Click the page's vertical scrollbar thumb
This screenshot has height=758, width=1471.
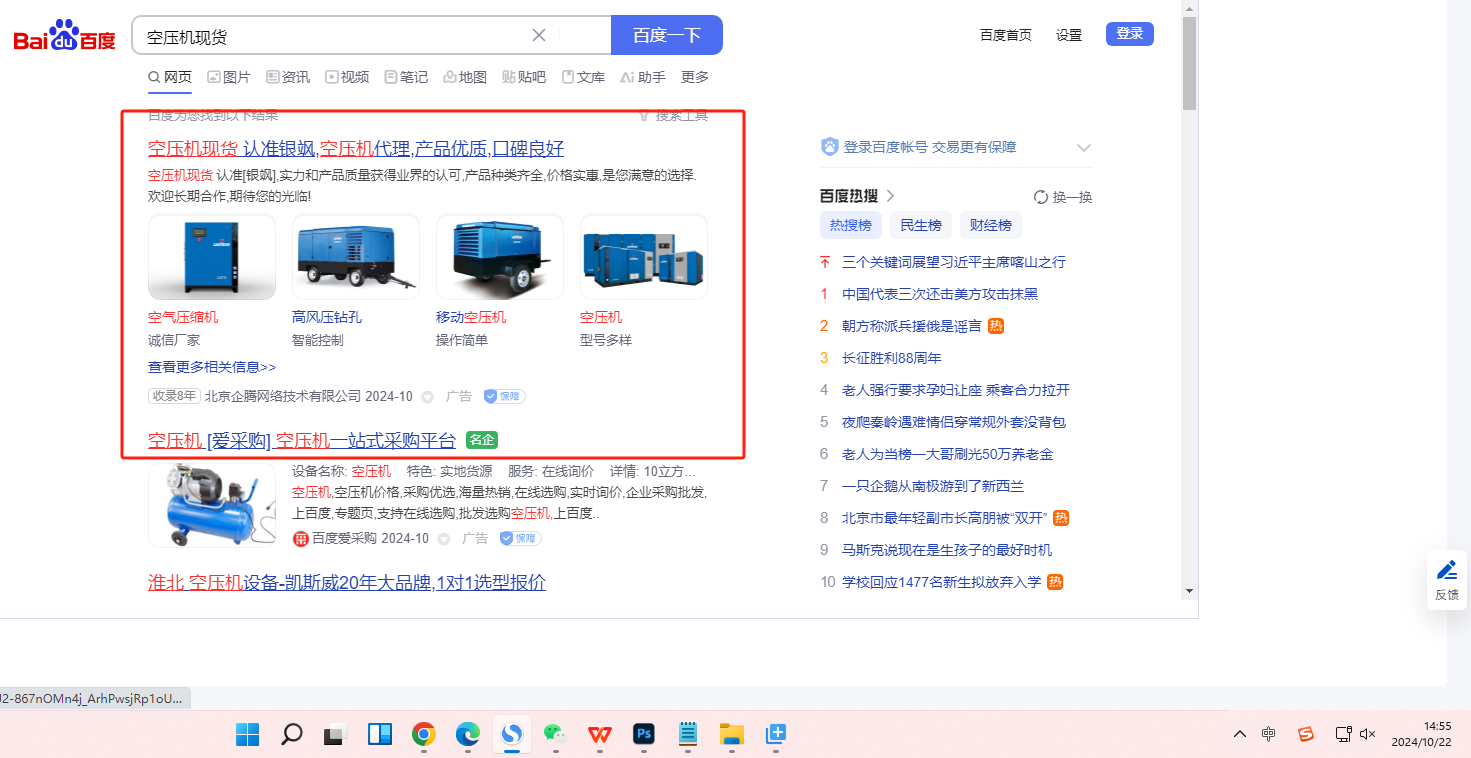(1189, 63)
